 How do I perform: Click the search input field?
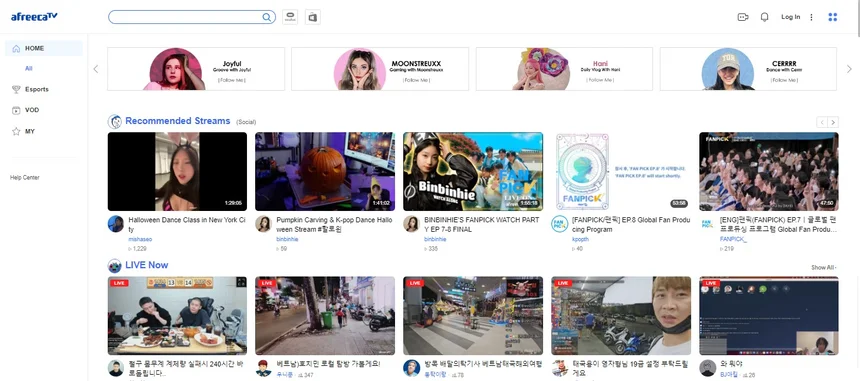click(185, 17)
